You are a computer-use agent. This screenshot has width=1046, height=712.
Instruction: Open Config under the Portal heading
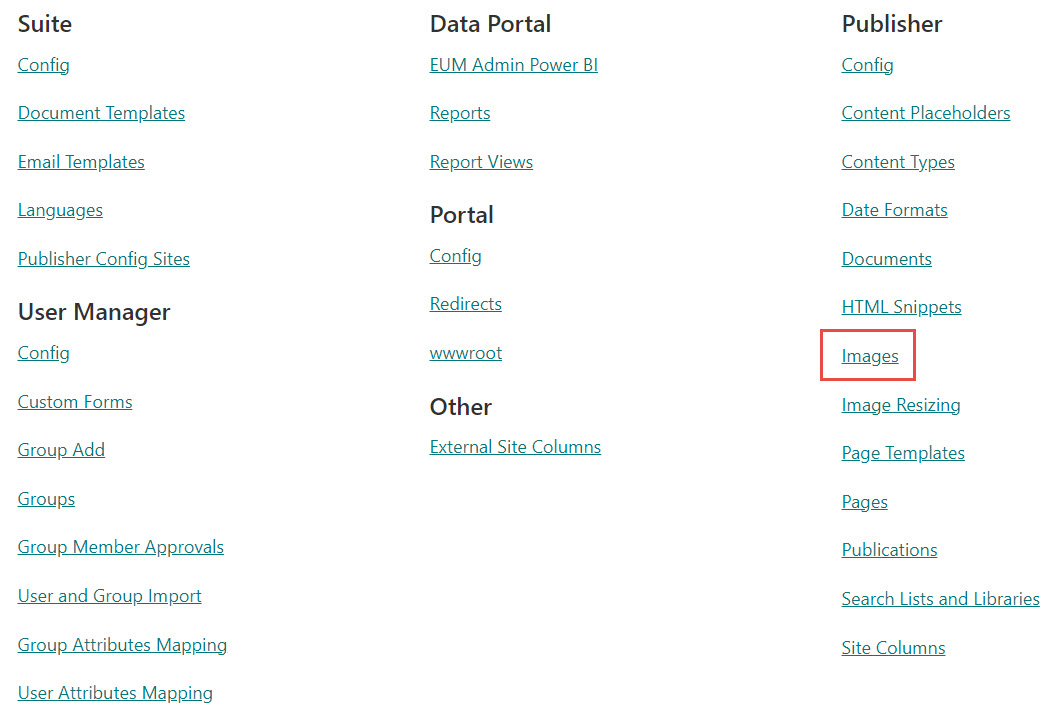click(455, 256)
